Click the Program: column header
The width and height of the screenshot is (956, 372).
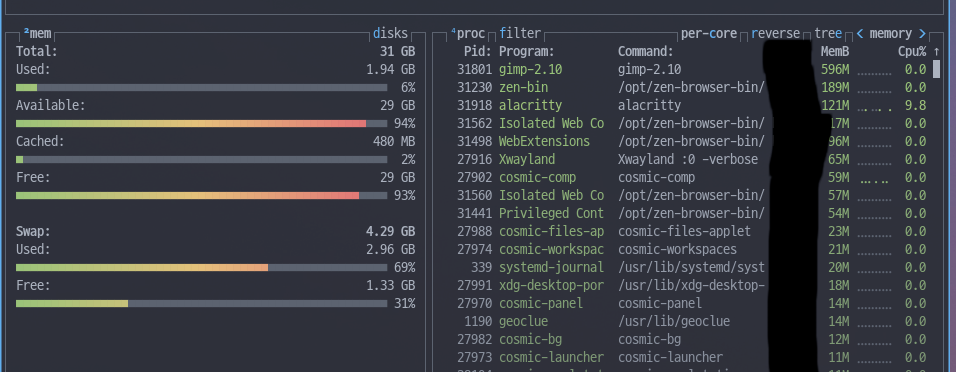pyautogui.click(x=527, y=52)
